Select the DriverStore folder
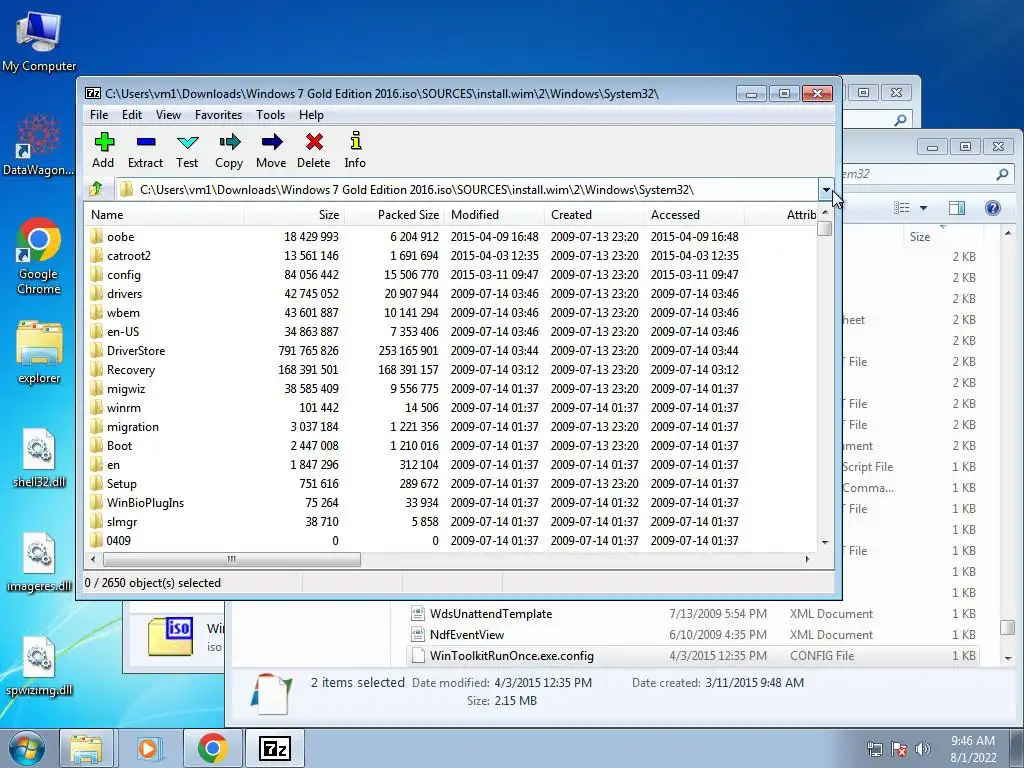Viewport: 1024px width, 768px height. tap(451, 351)
